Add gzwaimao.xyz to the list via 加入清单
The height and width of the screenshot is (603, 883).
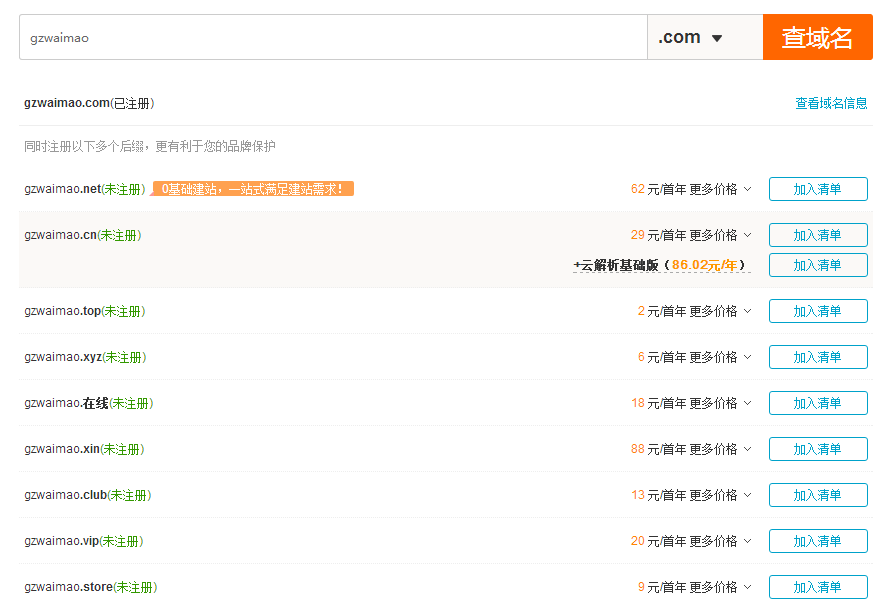(817, 357)
